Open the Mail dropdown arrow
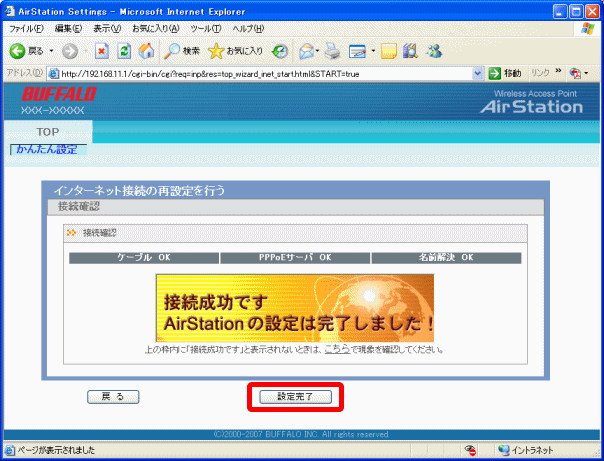This screenshot has height=461, width=604. pyautogui.click(x=317, y=51)
